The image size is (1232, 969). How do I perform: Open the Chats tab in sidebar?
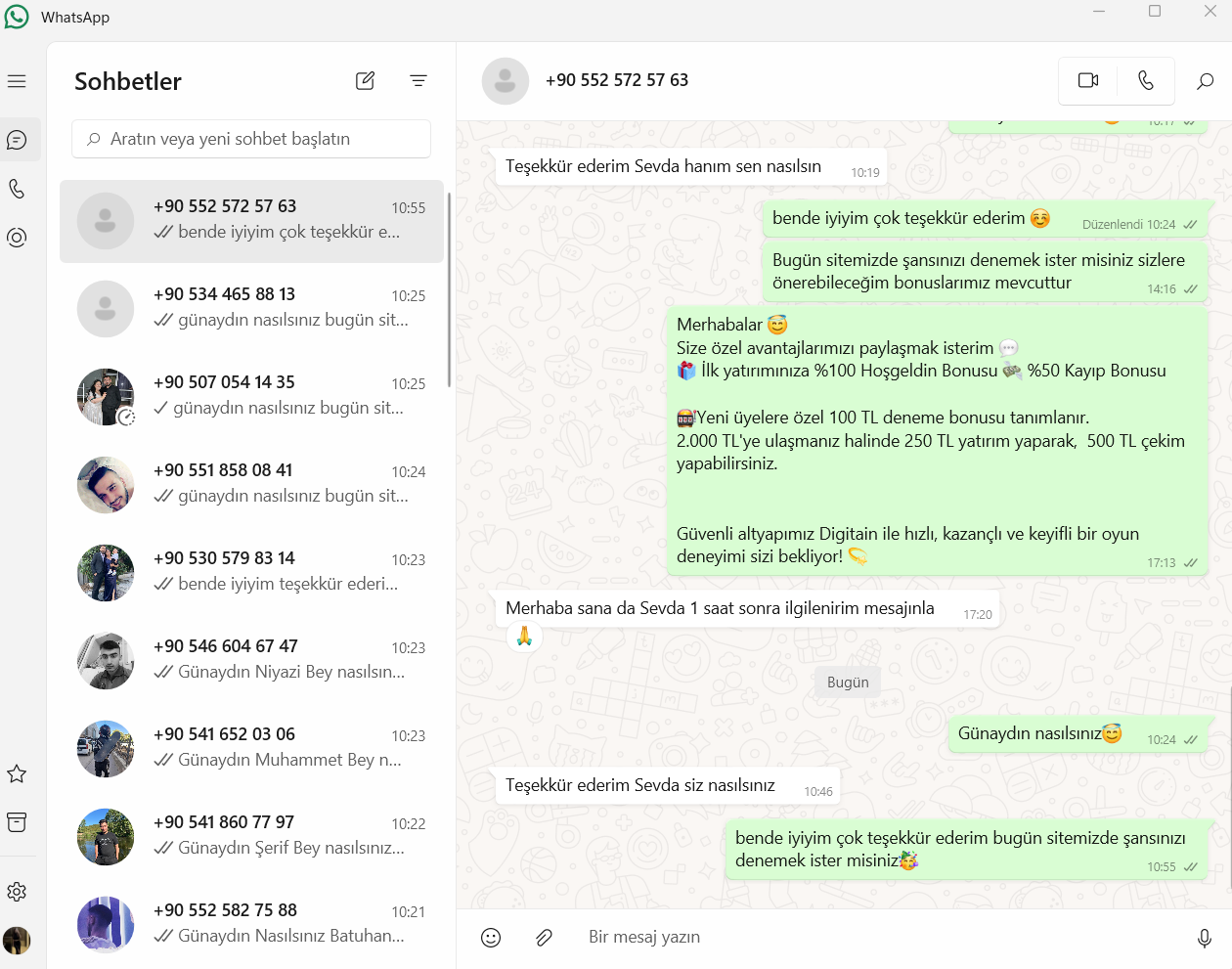[x=17, y=140]
